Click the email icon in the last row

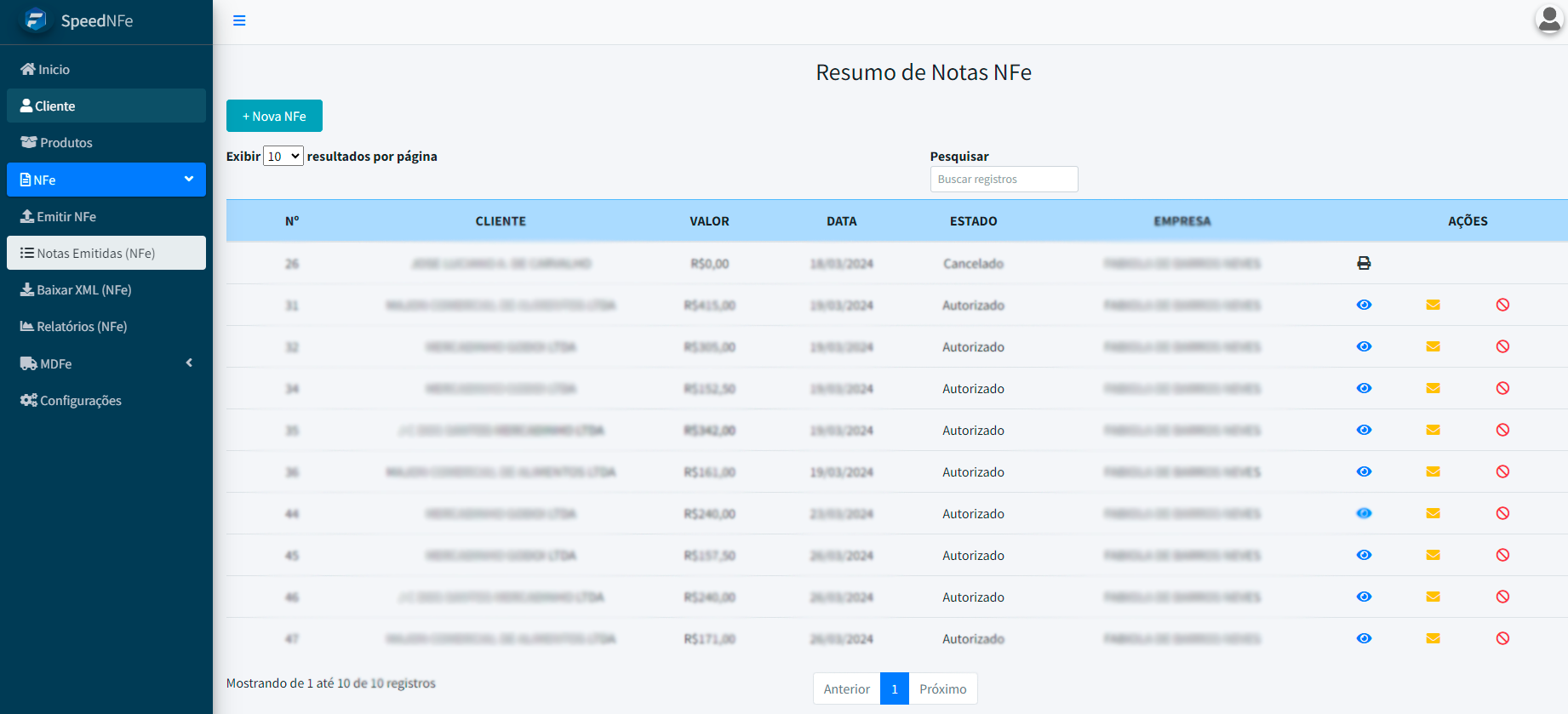(x=1433, y=638)
